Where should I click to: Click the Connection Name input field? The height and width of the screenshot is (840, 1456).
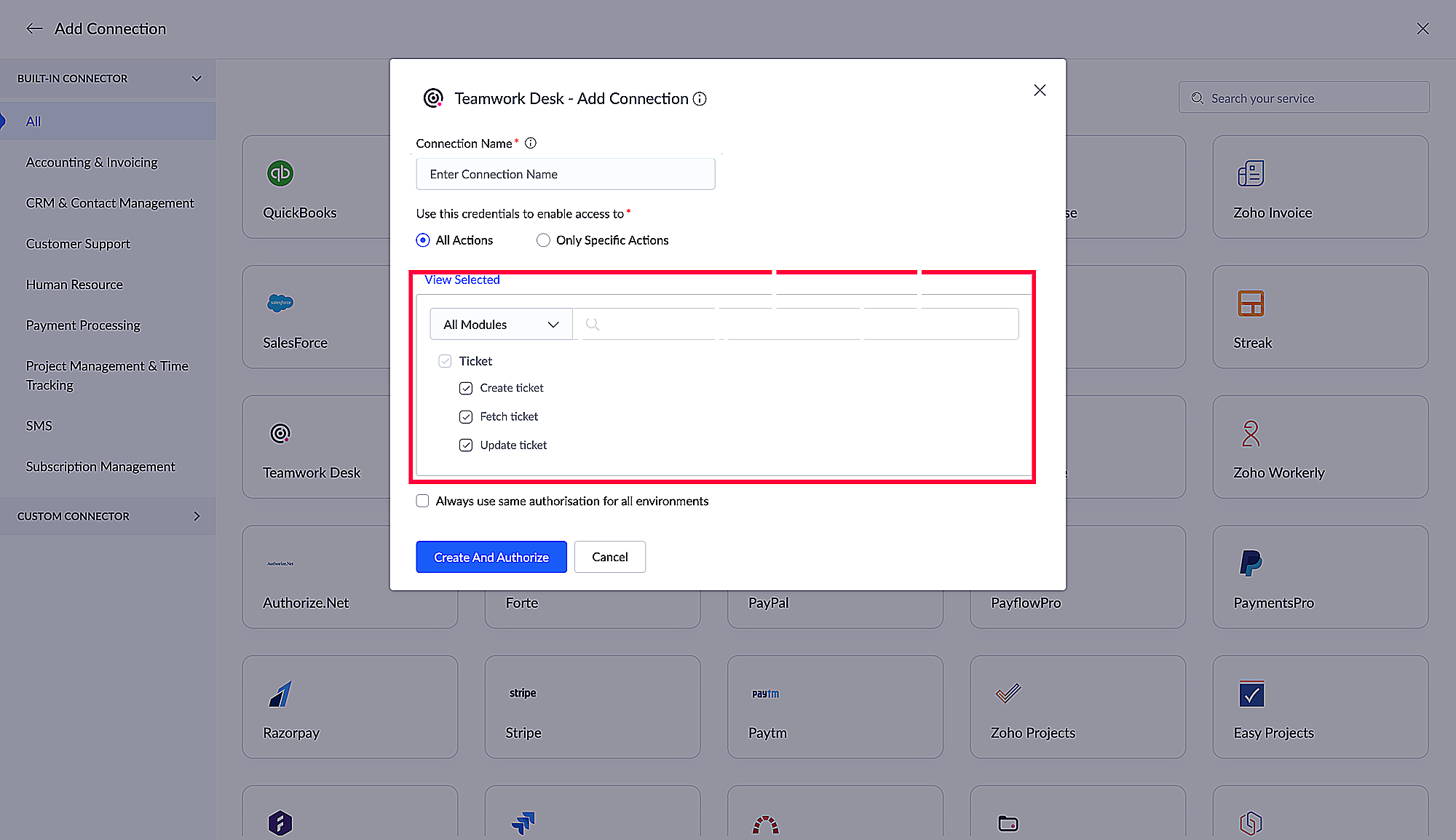(x=566, y=173)
